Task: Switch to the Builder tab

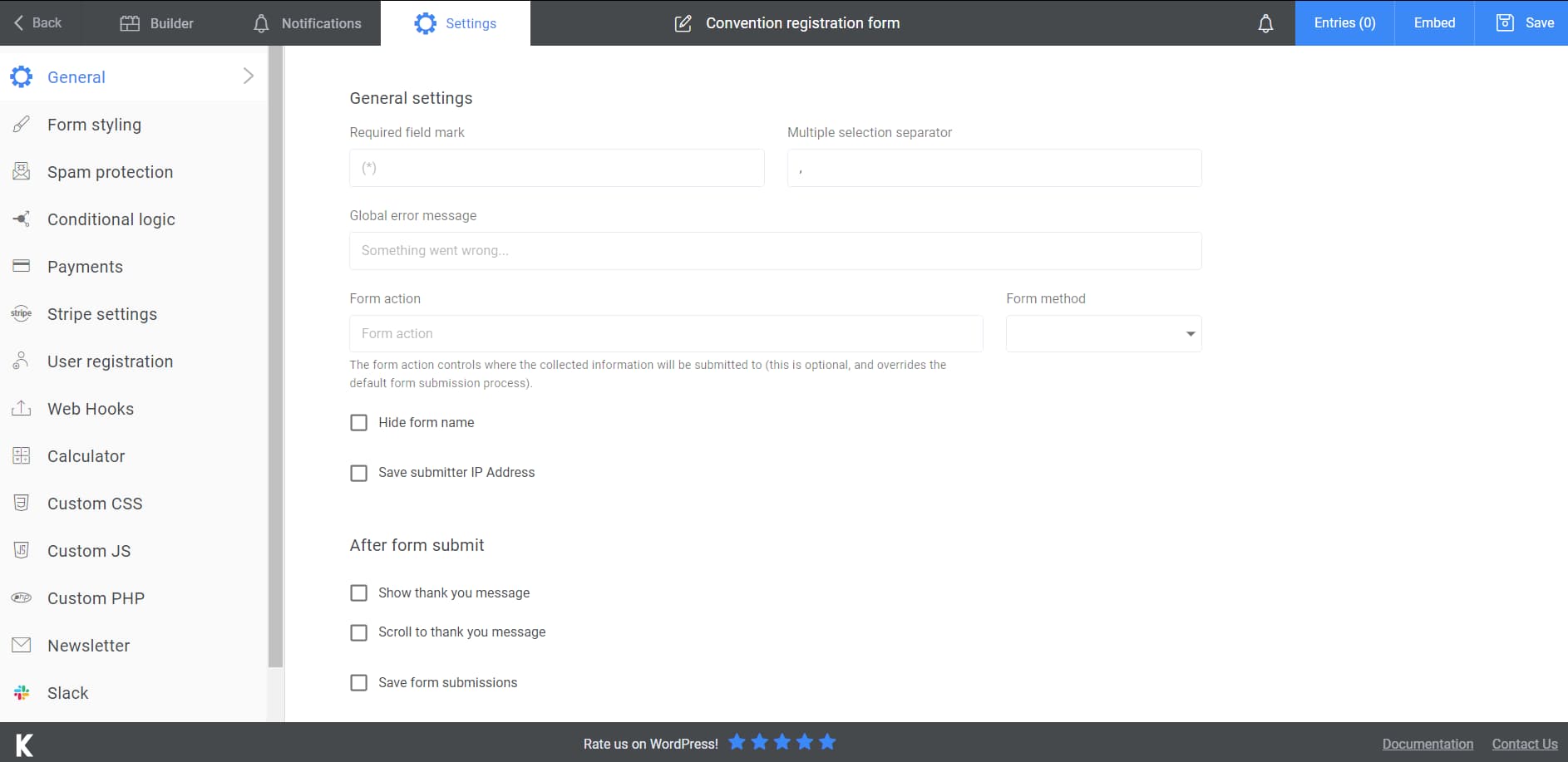Action: (x=156, y=22)
